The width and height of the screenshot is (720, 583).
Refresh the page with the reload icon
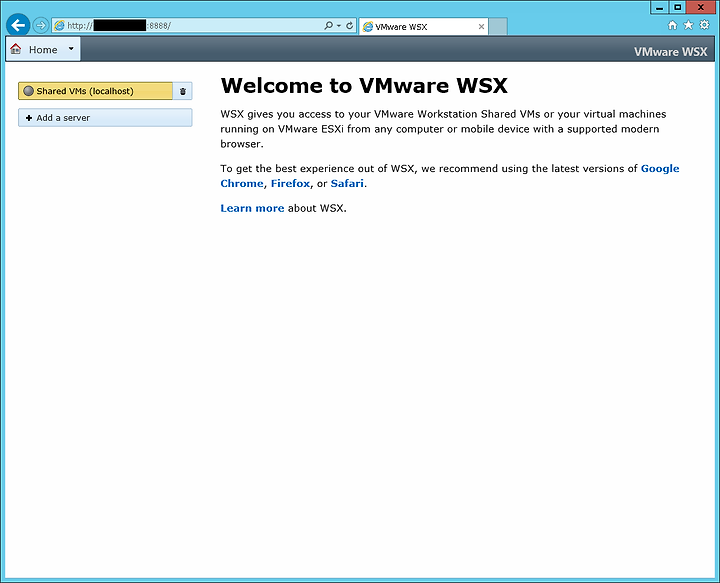349,26
